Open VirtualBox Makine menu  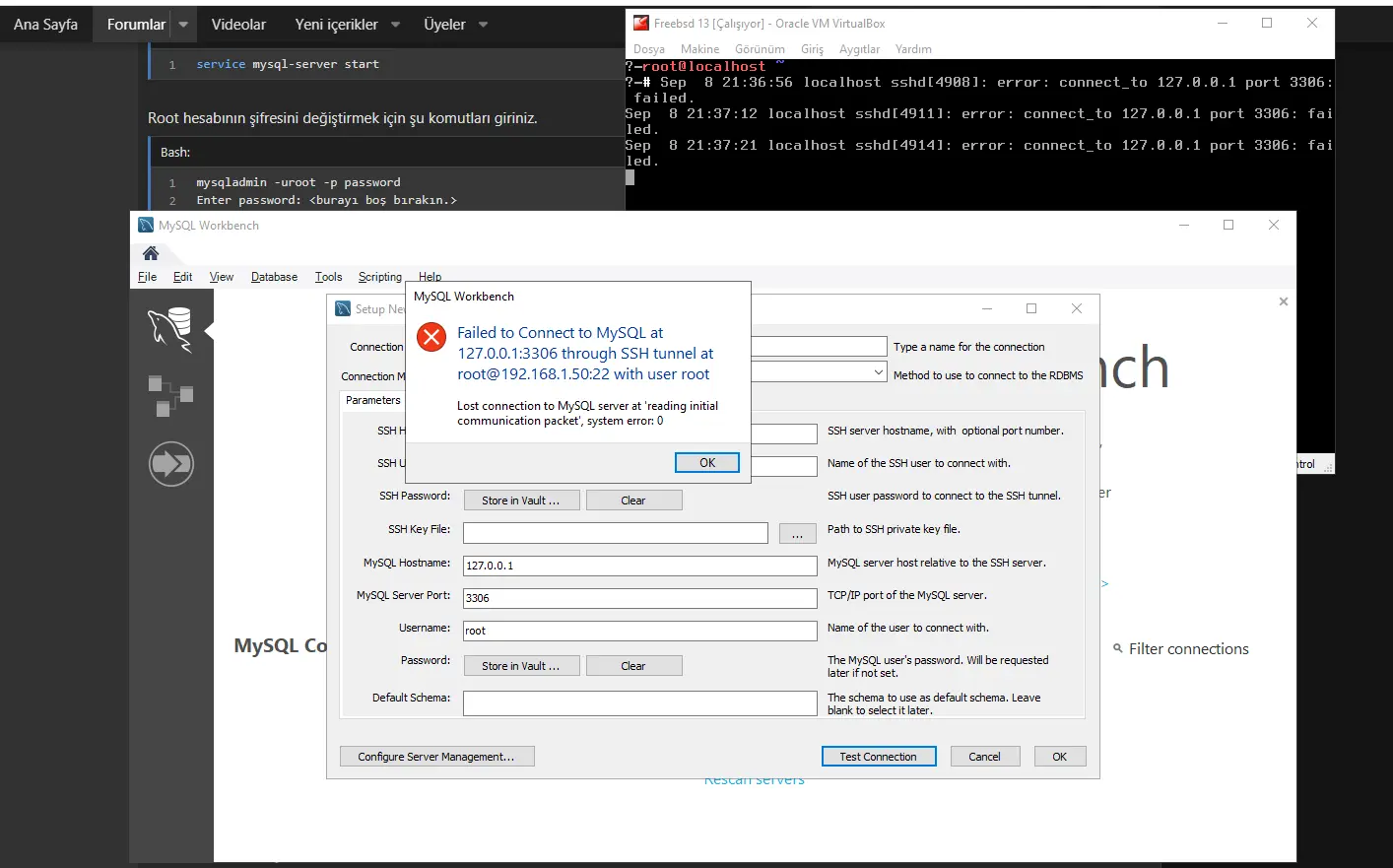pos(699,49)
